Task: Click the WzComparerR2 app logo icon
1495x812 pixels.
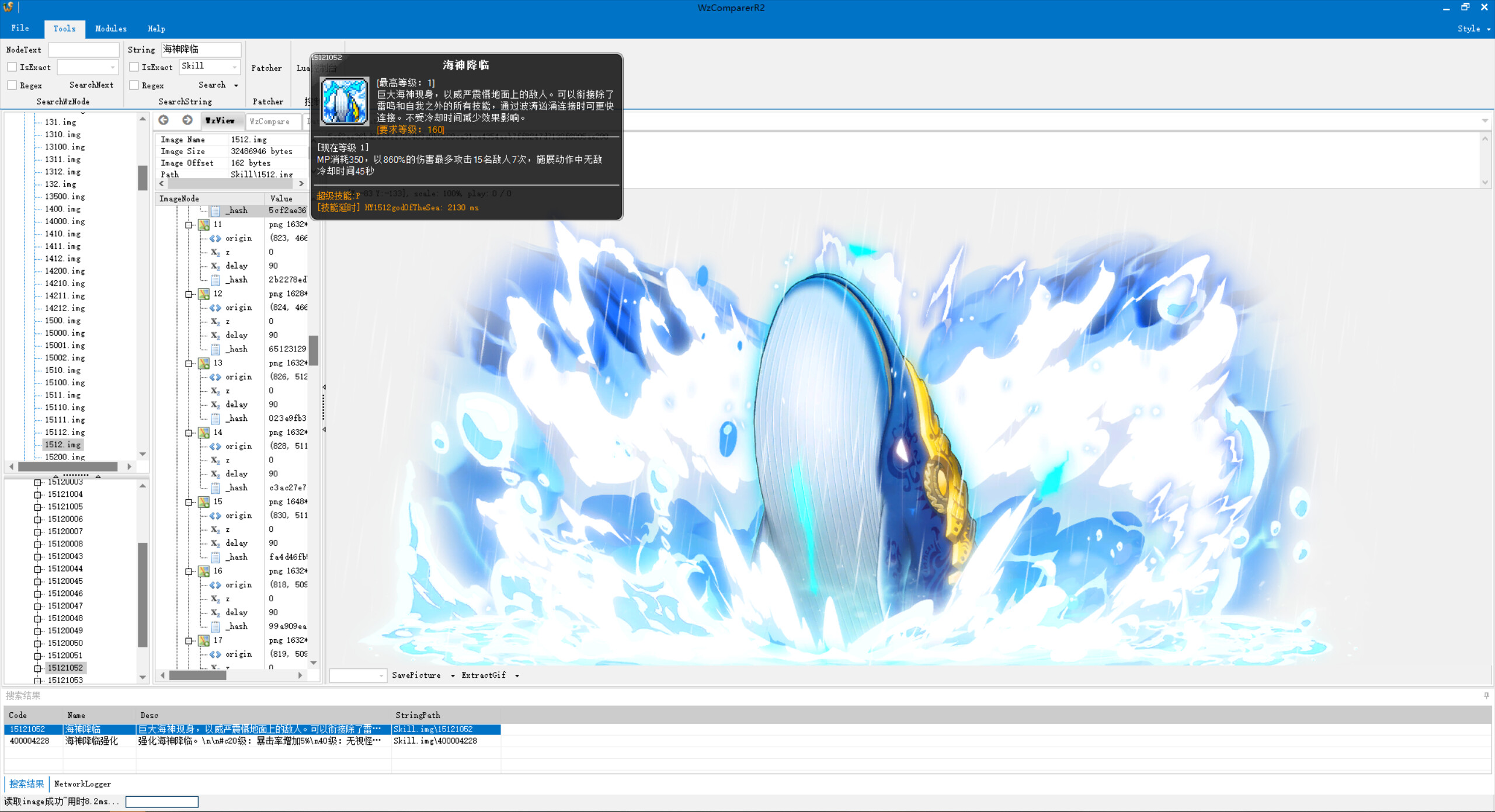Action: pyautogui.click(x=8, y=8)
